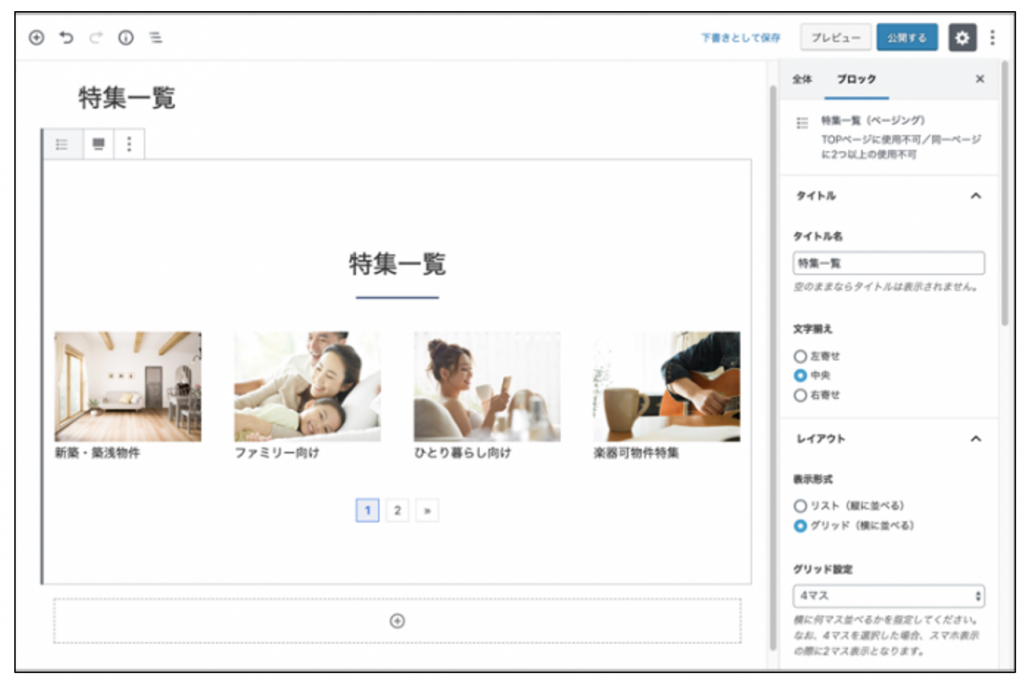Click the alignment icon in block toolbar
This screenshot has height=681, width=1024.
pyautogui.click(x=98, y=144)
